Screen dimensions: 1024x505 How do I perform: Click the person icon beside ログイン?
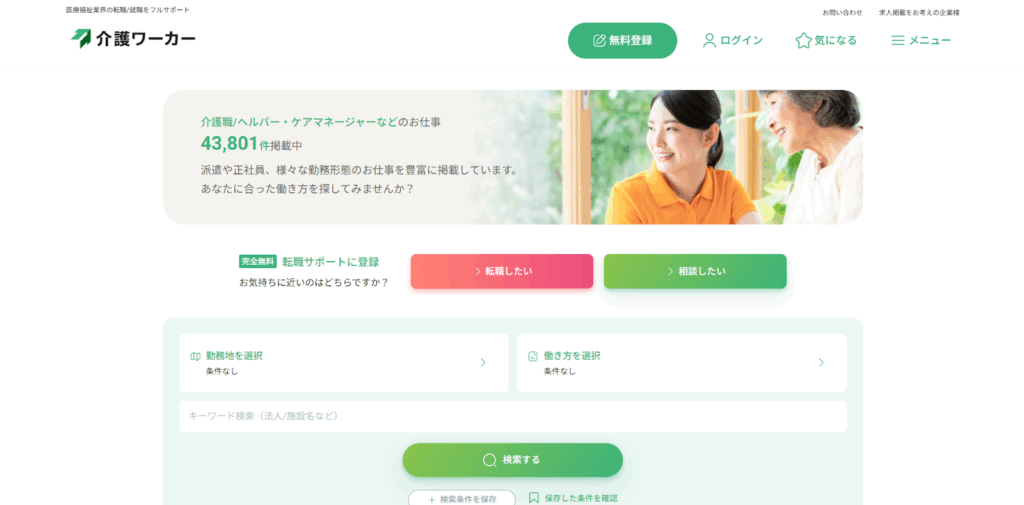coord(709,41)
